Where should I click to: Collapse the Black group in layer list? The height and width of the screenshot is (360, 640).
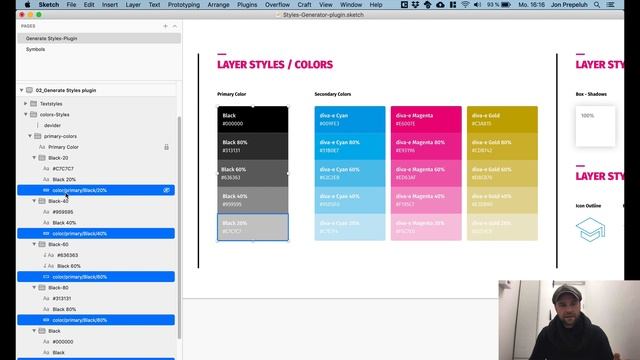pos(34,331)
